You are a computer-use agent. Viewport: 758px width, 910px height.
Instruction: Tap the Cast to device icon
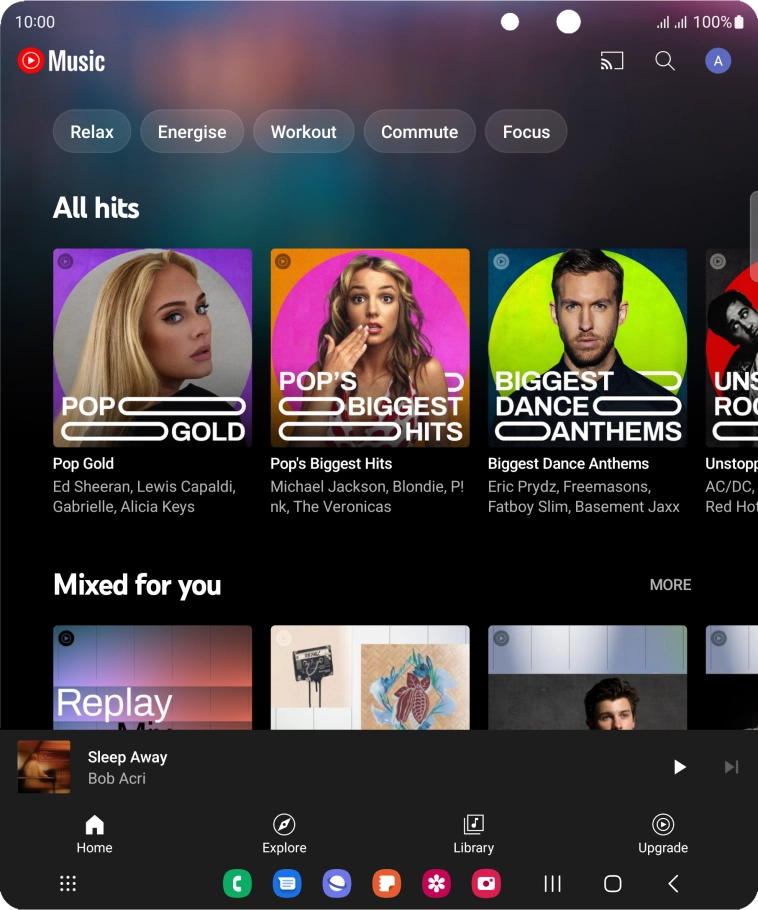[612, 61]
